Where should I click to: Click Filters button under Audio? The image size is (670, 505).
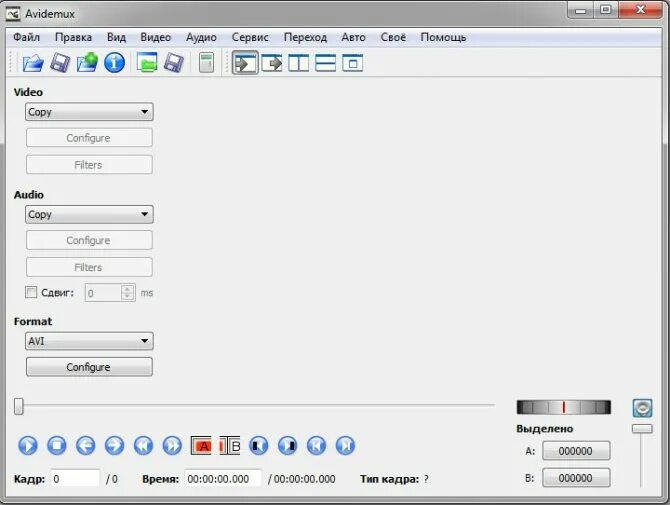click(x=89, y=267)
